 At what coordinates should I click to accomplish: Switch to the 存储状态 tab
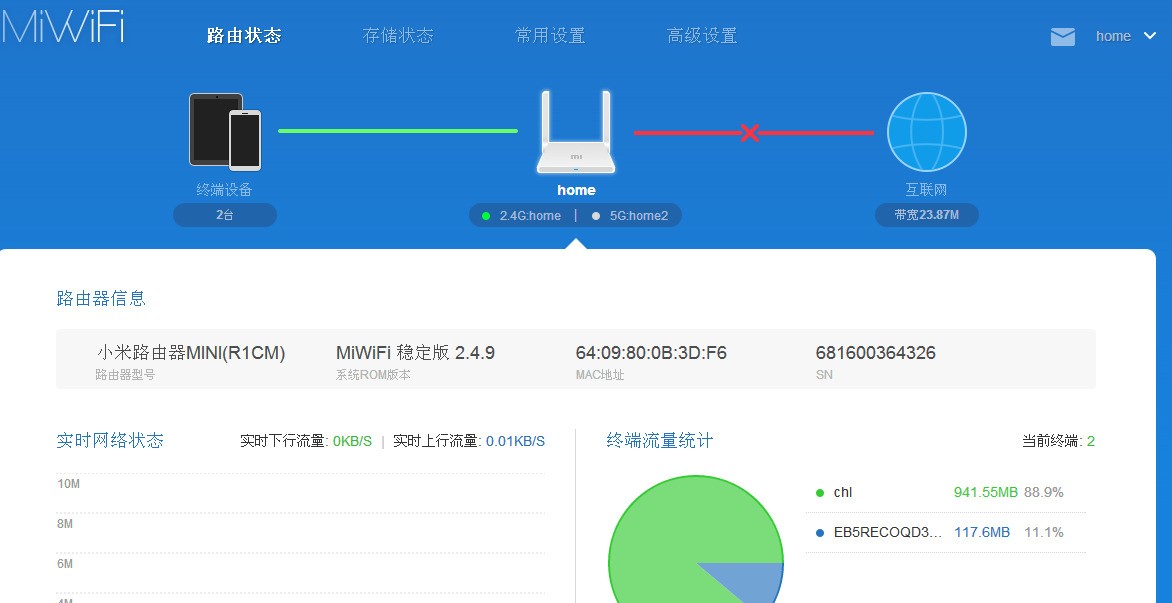tap(399, 33)
